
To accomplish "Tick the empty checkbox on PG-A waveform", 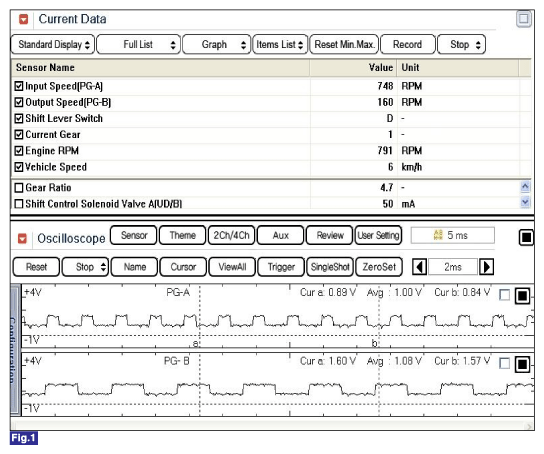I will pos(504,295).
